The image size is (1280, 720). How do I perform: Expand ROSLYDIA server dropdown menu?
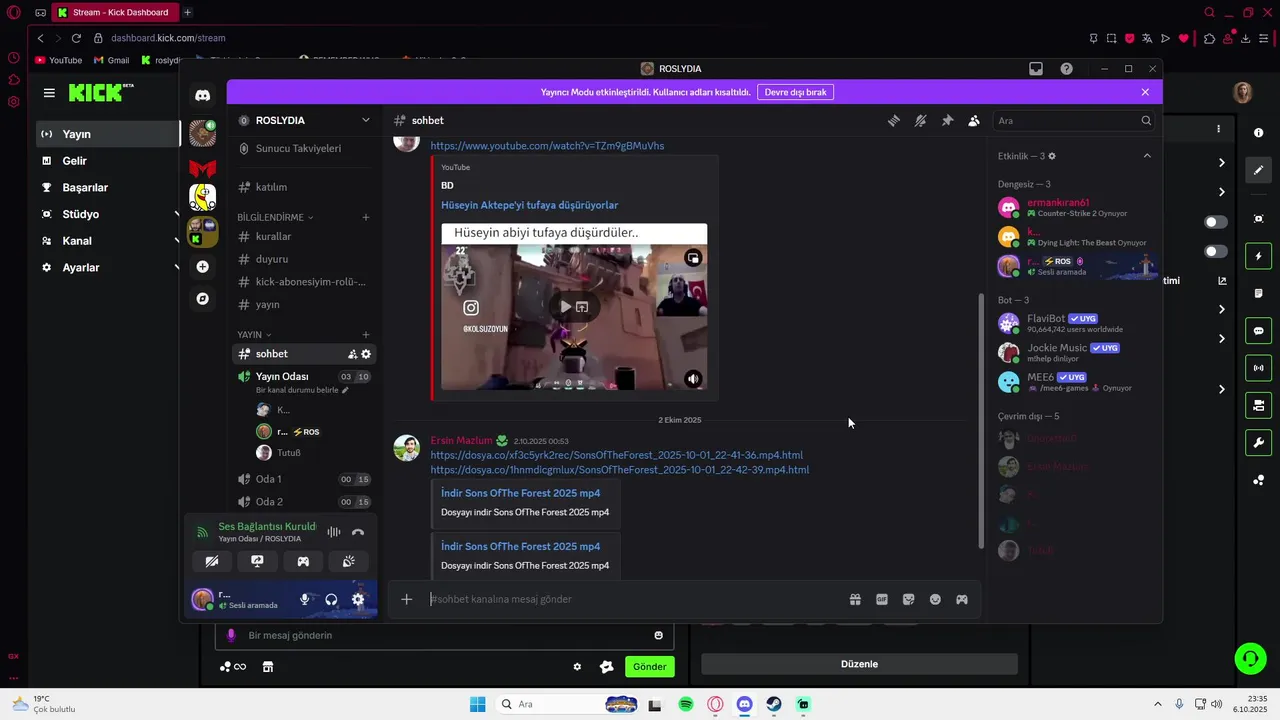[x=366, y=120]
